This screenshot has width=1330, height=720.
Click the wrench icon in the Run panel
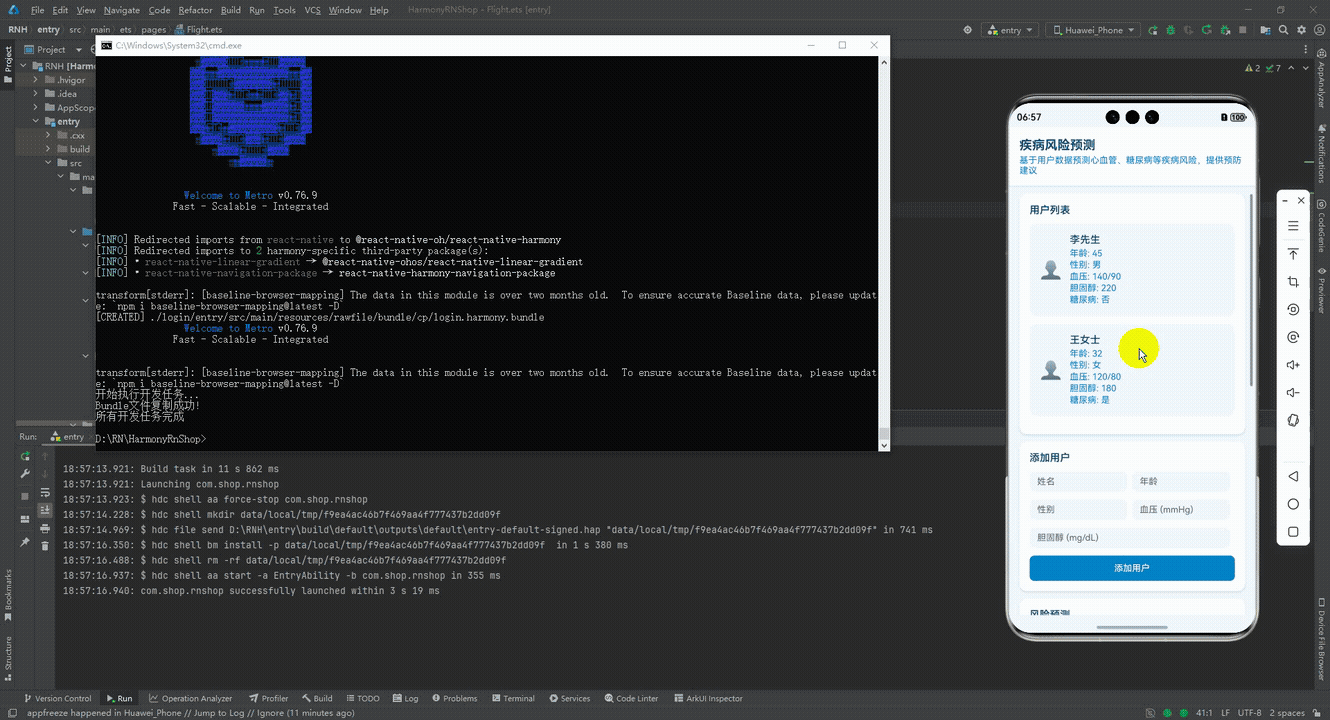pos(26,474)
